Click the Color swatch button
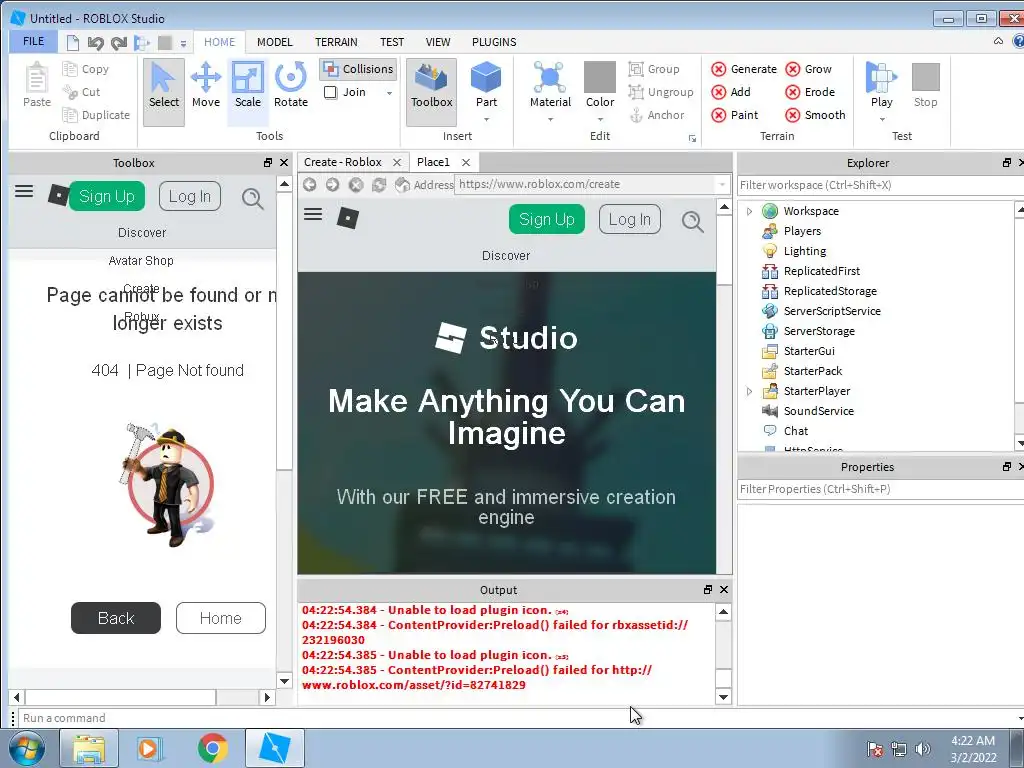The image size is (1024, 768). tap(600, 84)
